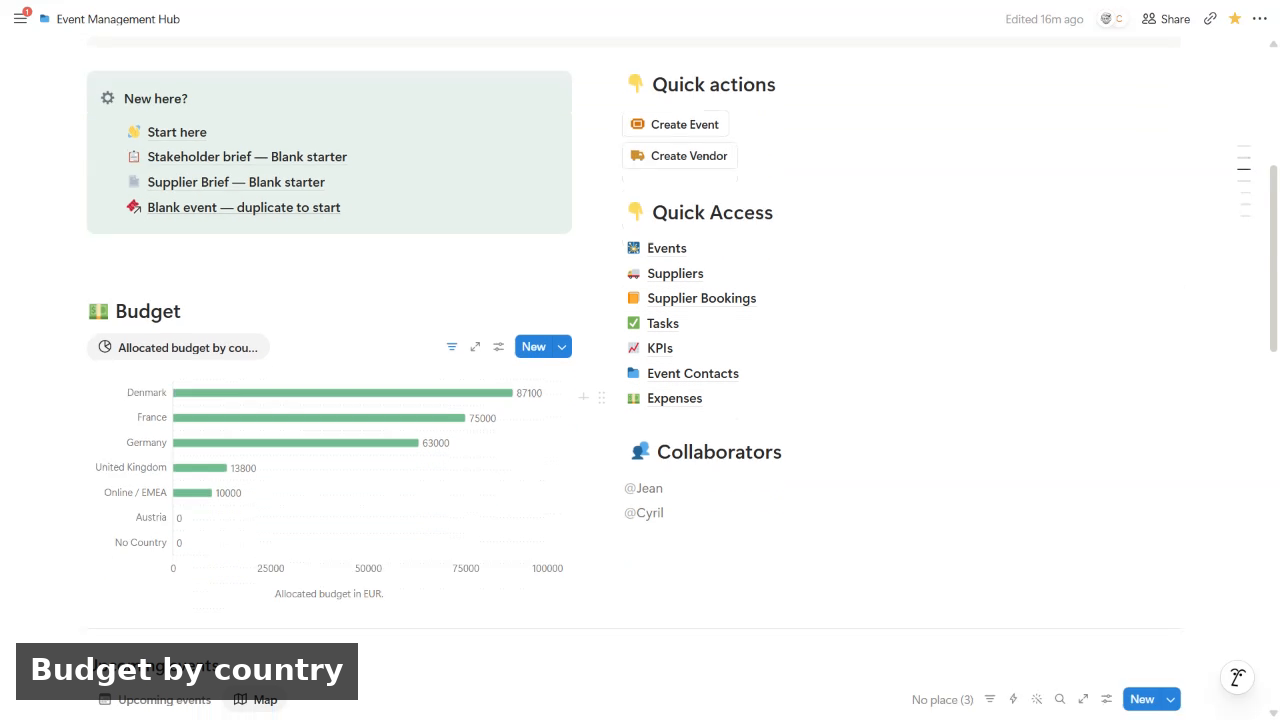This screenshot has width=1280, height=720.
Task: Click the Create Event button
Action: pyautogui.click(x=675, y=124)
